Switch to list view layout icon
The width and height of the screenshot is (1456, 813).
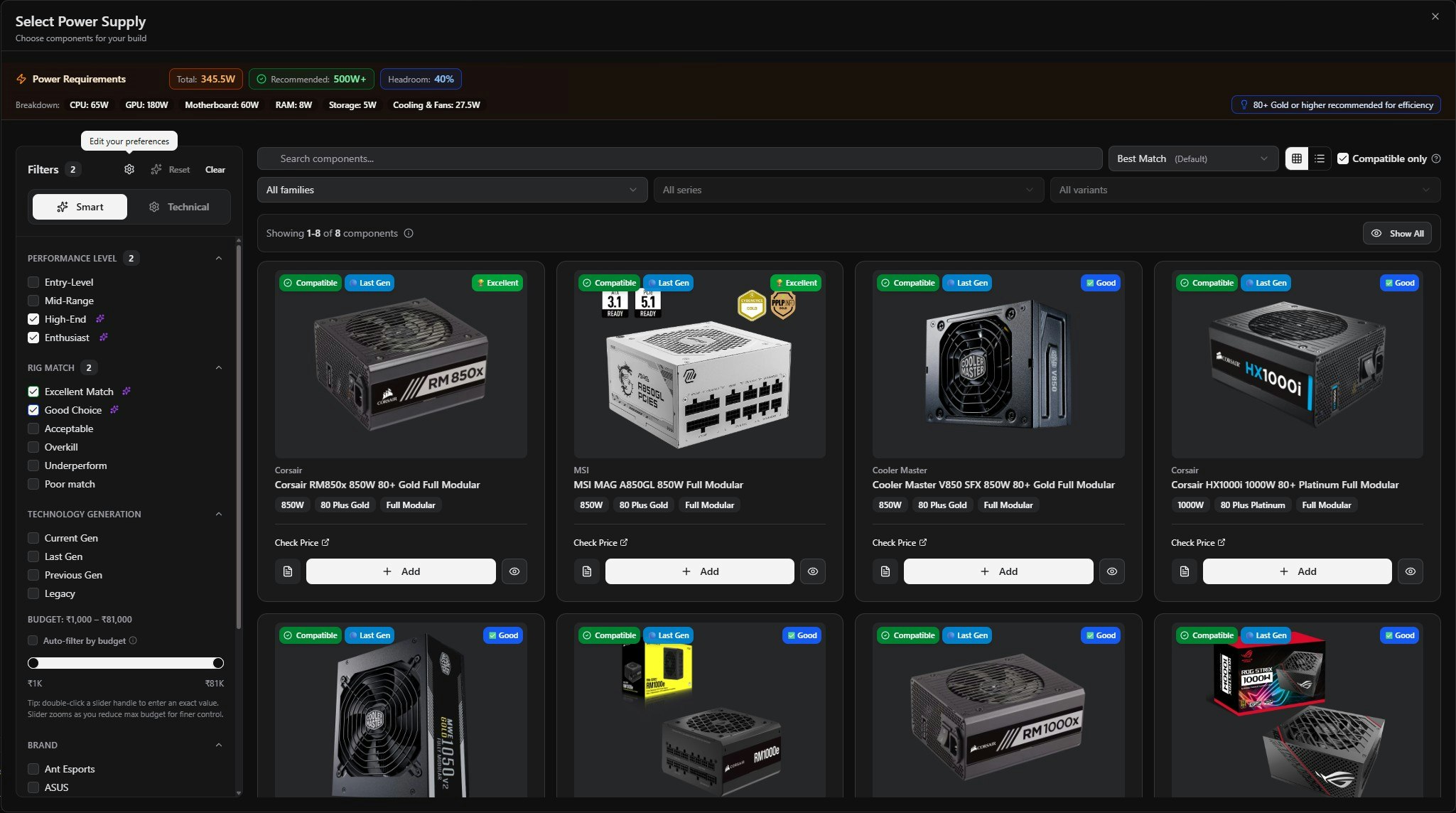(x=1320, y=158)
